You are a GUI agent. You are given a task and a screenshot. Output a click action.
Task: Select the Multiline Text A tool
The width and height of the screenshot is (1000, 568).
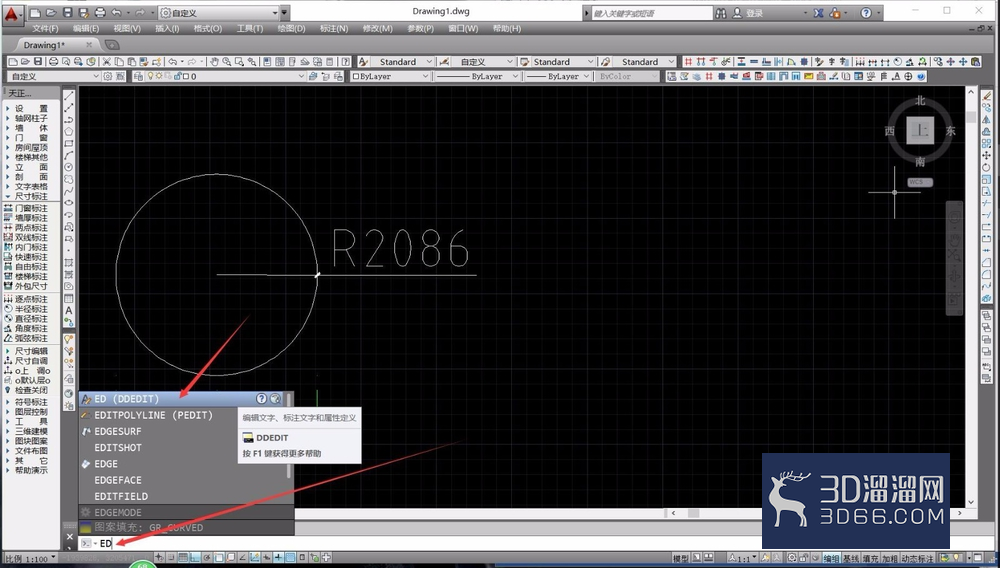[x=69, y=310]
